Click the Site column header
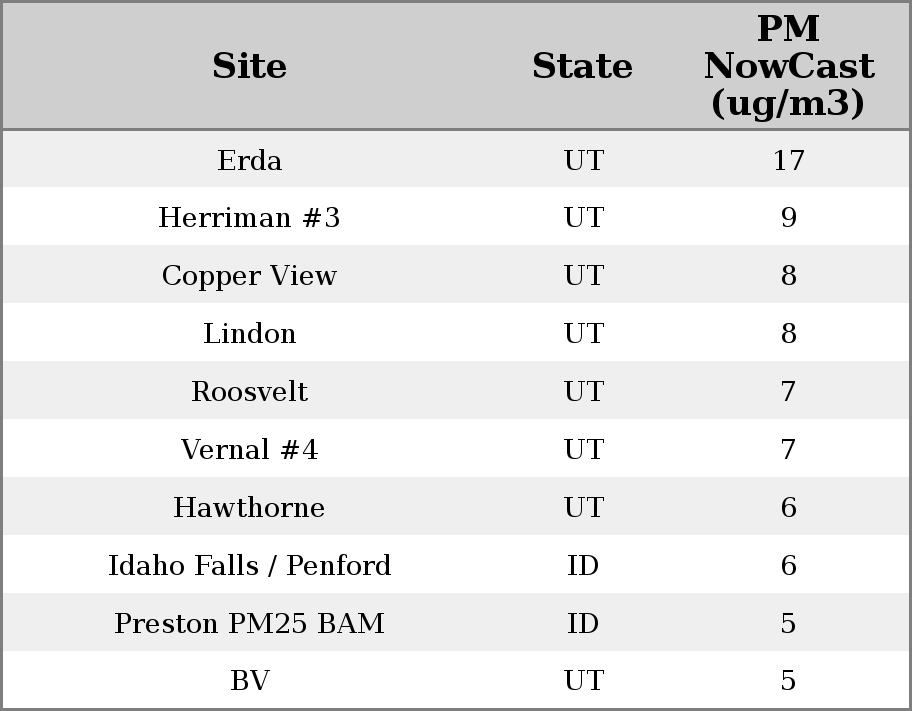 pos(249,67)
